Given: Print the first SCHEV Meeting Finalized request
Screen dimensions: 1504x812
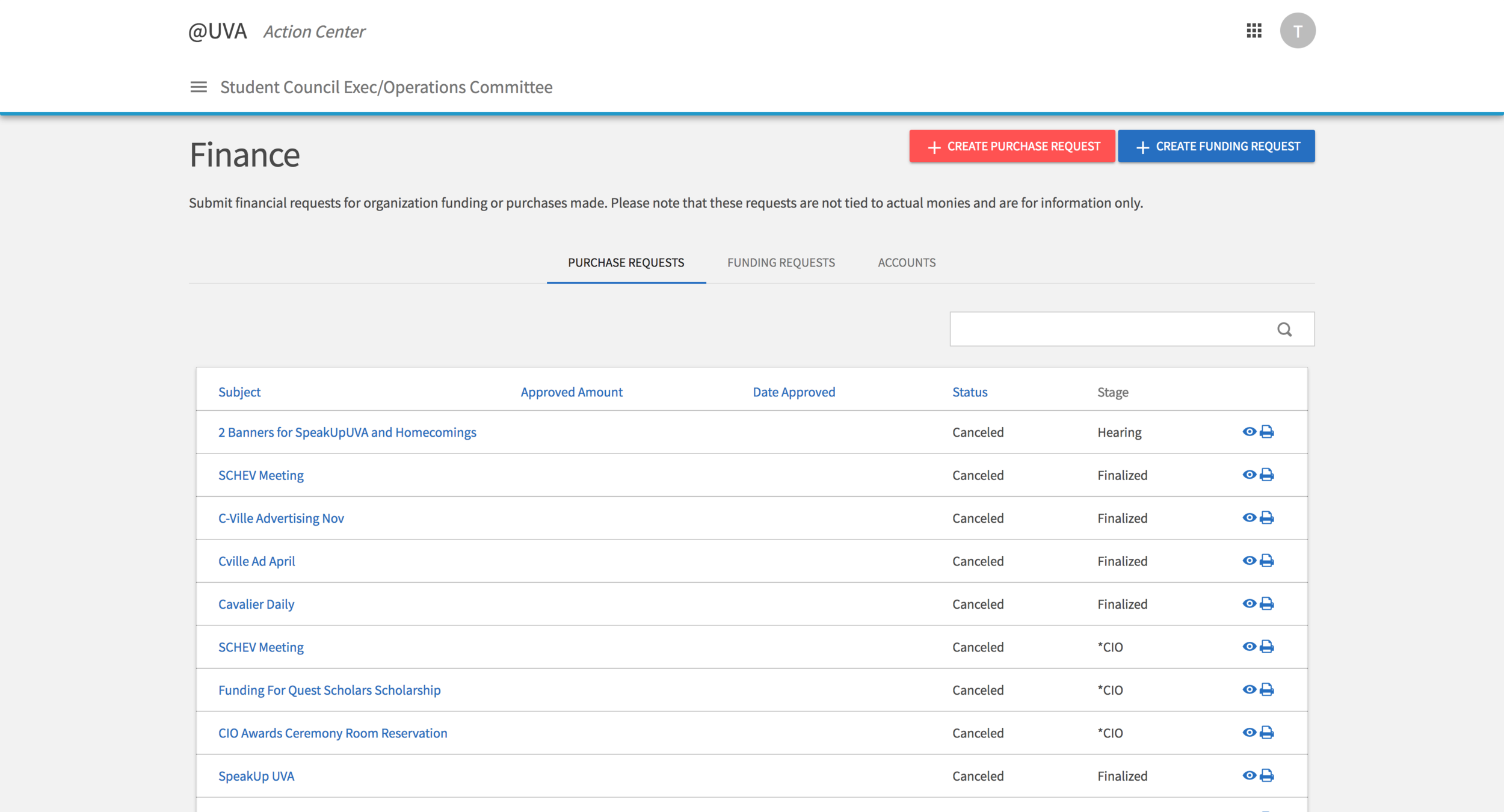Looking at the screenshot, I should (x=1266, y=475).
